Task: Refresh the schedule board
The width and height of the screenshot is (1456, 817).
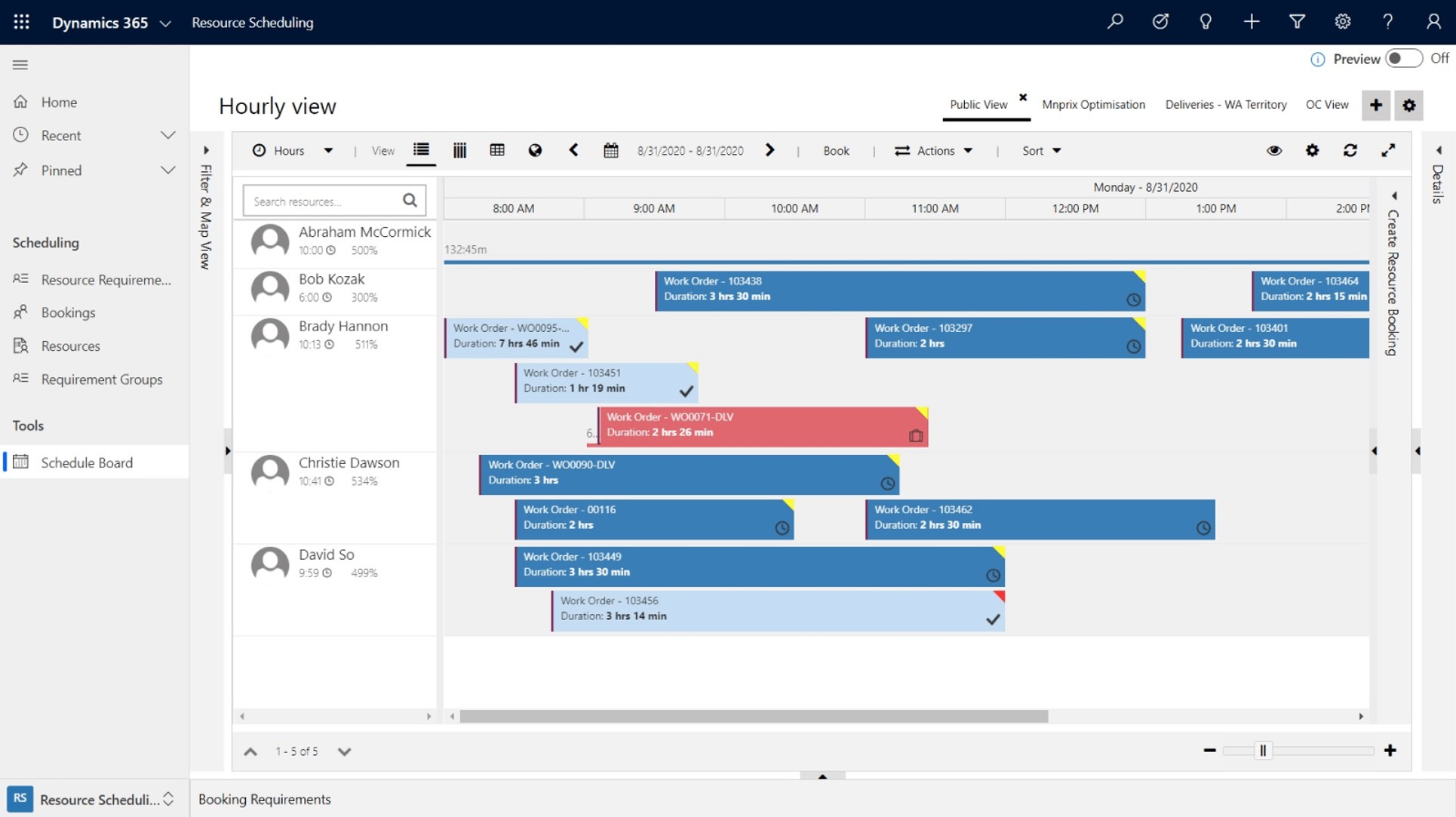Action: [x=1350, y=150]
